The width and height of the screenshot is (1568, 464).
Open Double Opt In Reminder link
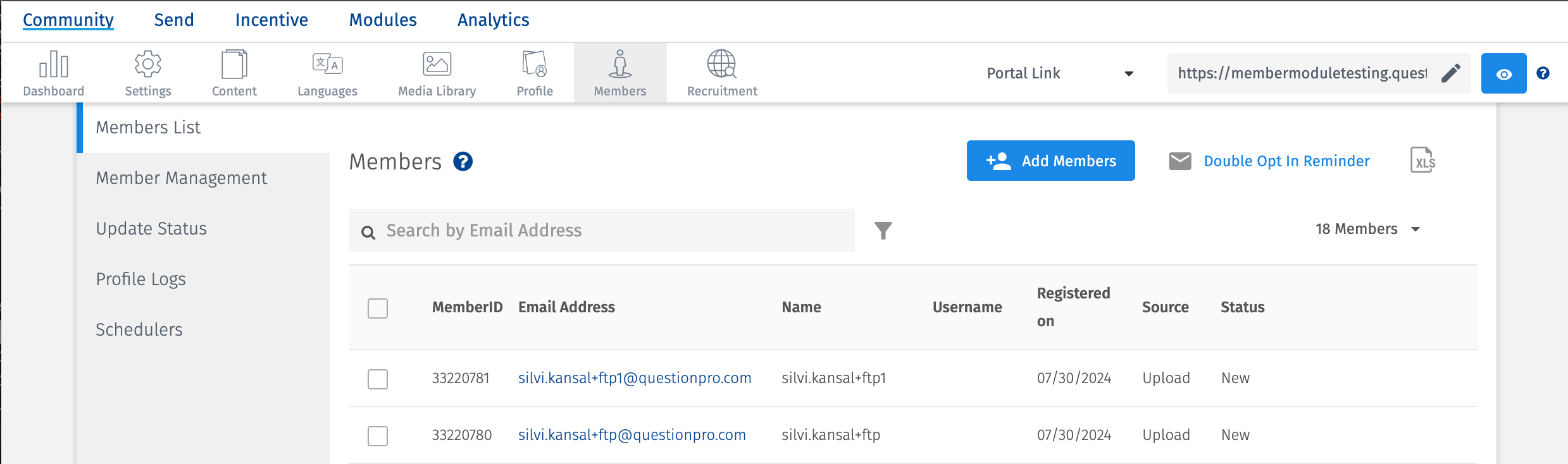[x=1286, y=161]
